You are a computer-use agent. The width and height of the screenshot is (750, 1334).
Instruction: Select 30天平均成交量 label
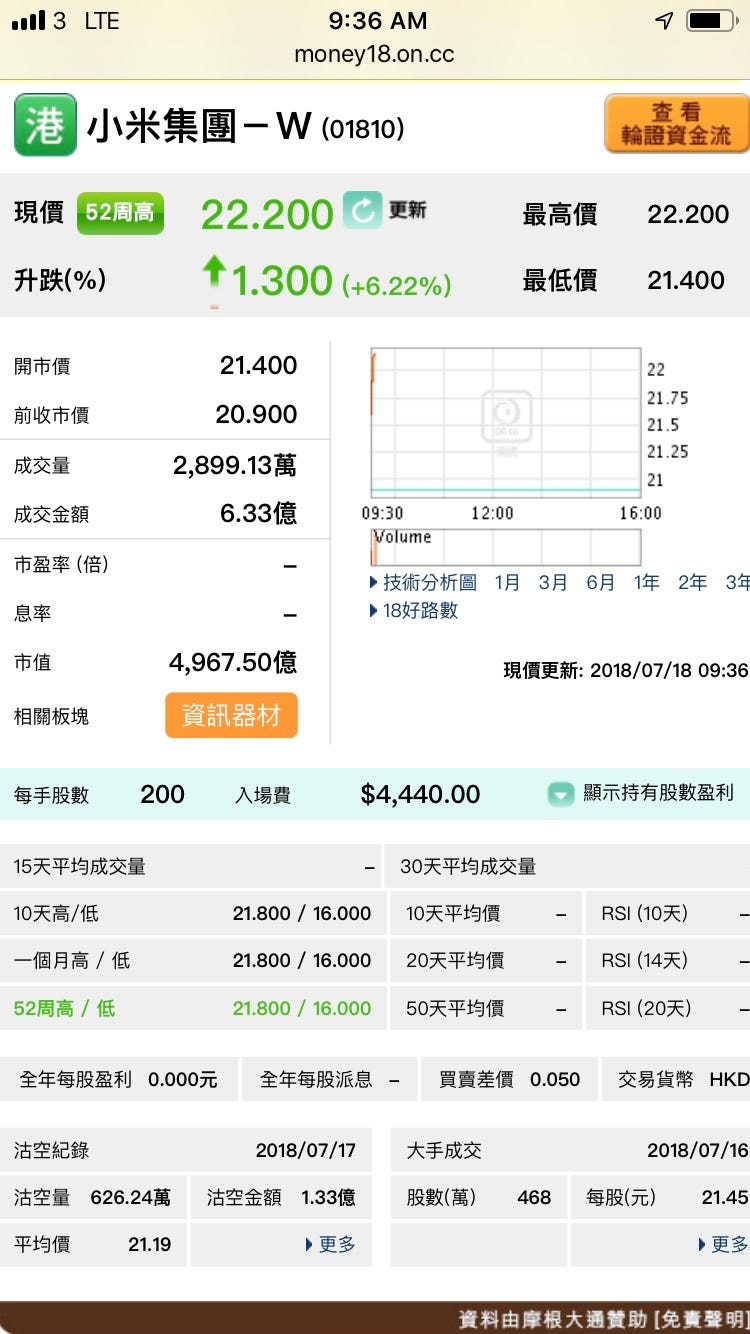point(468,867)
